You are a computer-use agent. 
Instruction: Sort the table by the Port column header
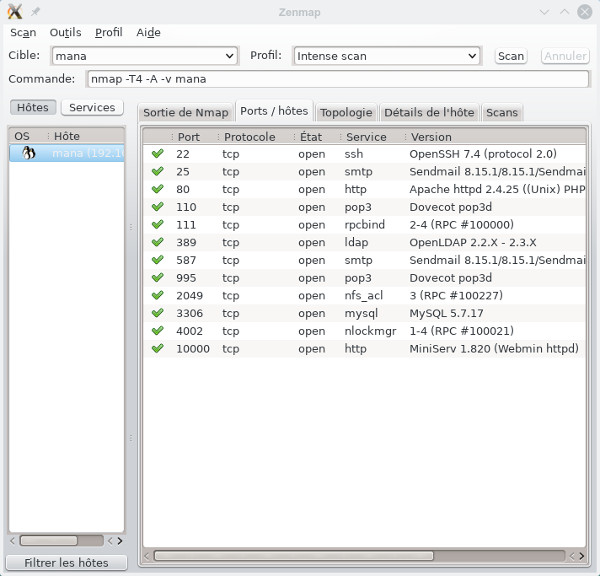[x=188, y=137]
